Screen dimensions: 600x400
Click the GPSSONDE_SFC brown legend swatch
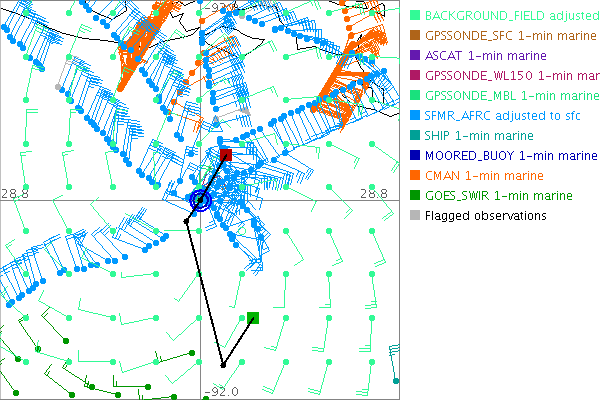point(415,36)
